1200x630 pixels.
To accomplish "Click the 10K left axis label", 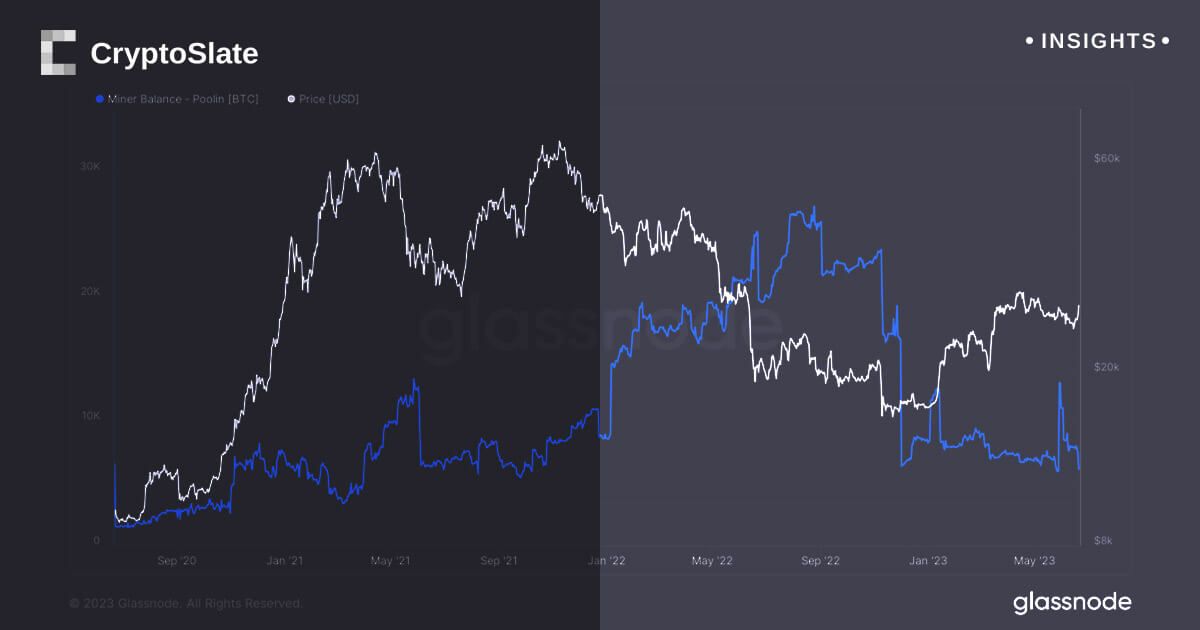I will point(90,416).
